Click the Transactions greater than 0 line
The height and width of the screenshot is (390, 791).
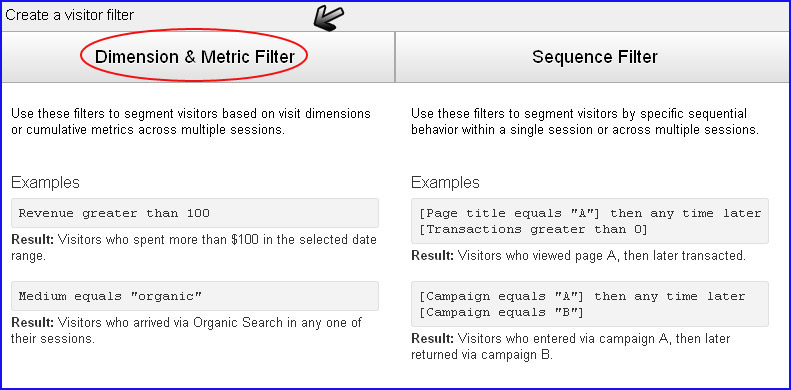[x=533, y=229]
